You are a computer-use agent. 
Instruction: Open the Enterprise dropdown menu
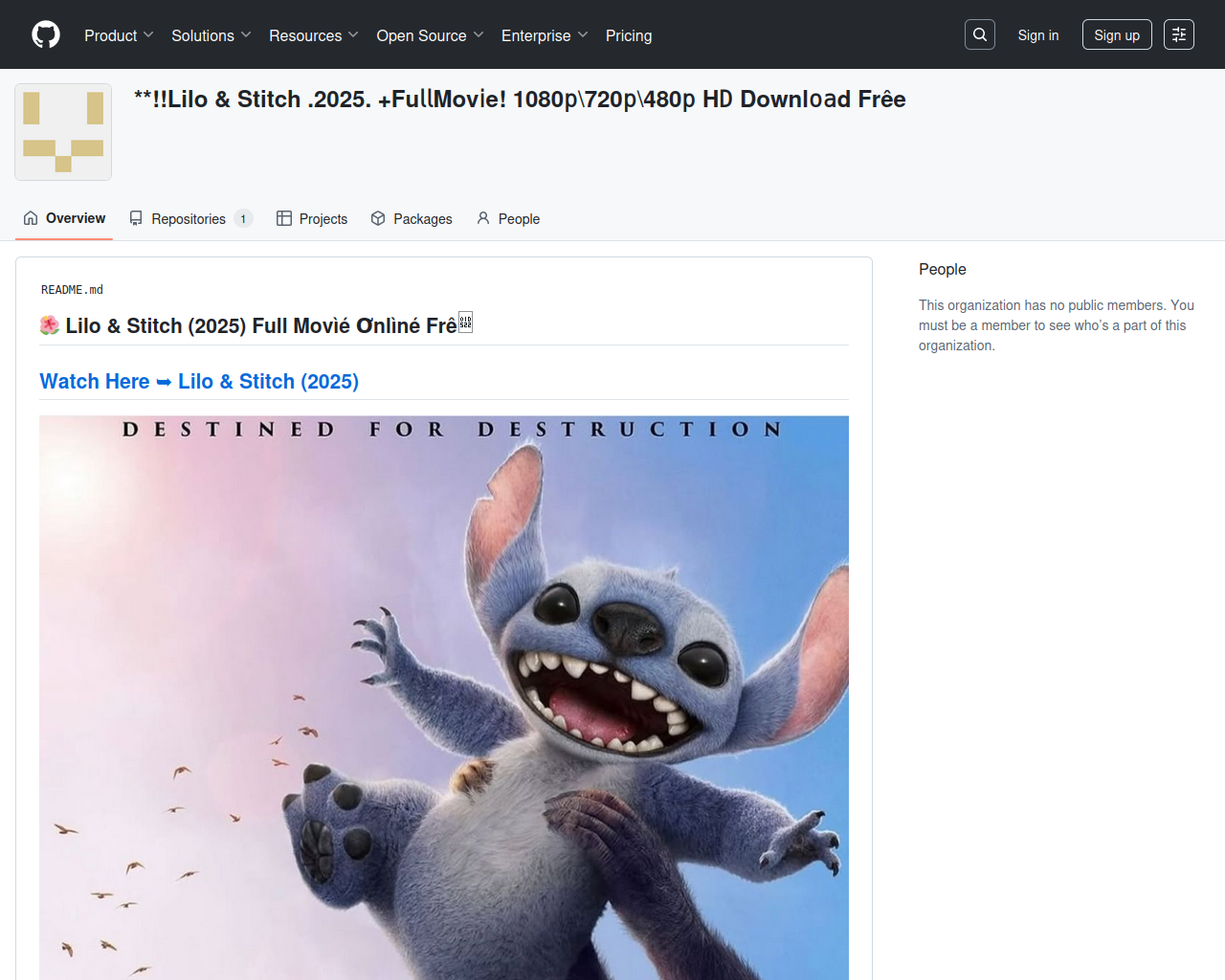544,35
